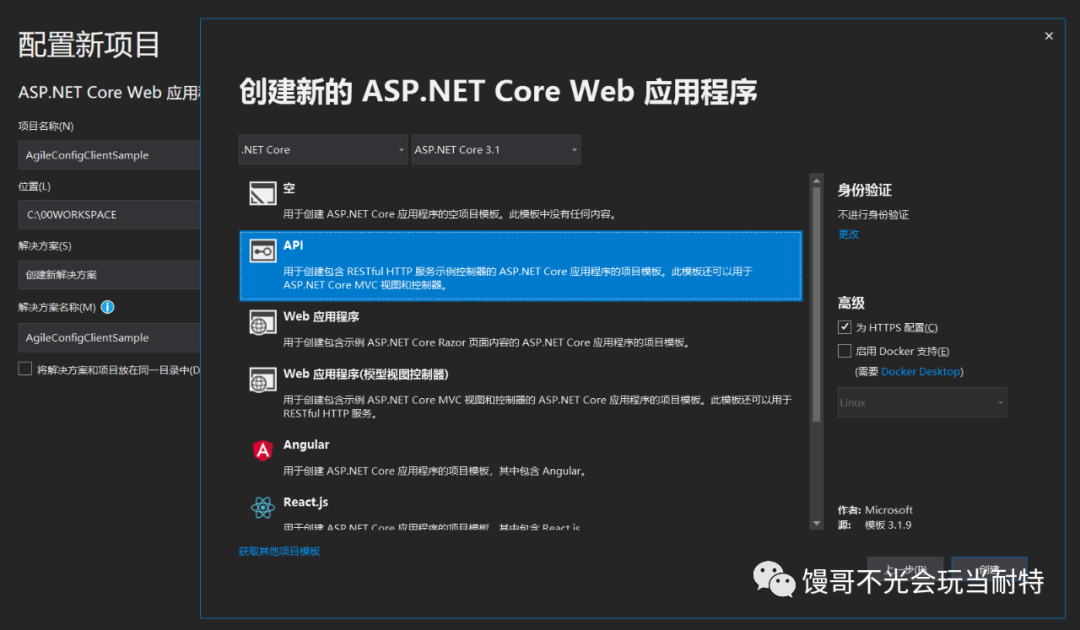Click the MVC web application globe icon
The image size is (1080, 630).
(x=262, y=379)
